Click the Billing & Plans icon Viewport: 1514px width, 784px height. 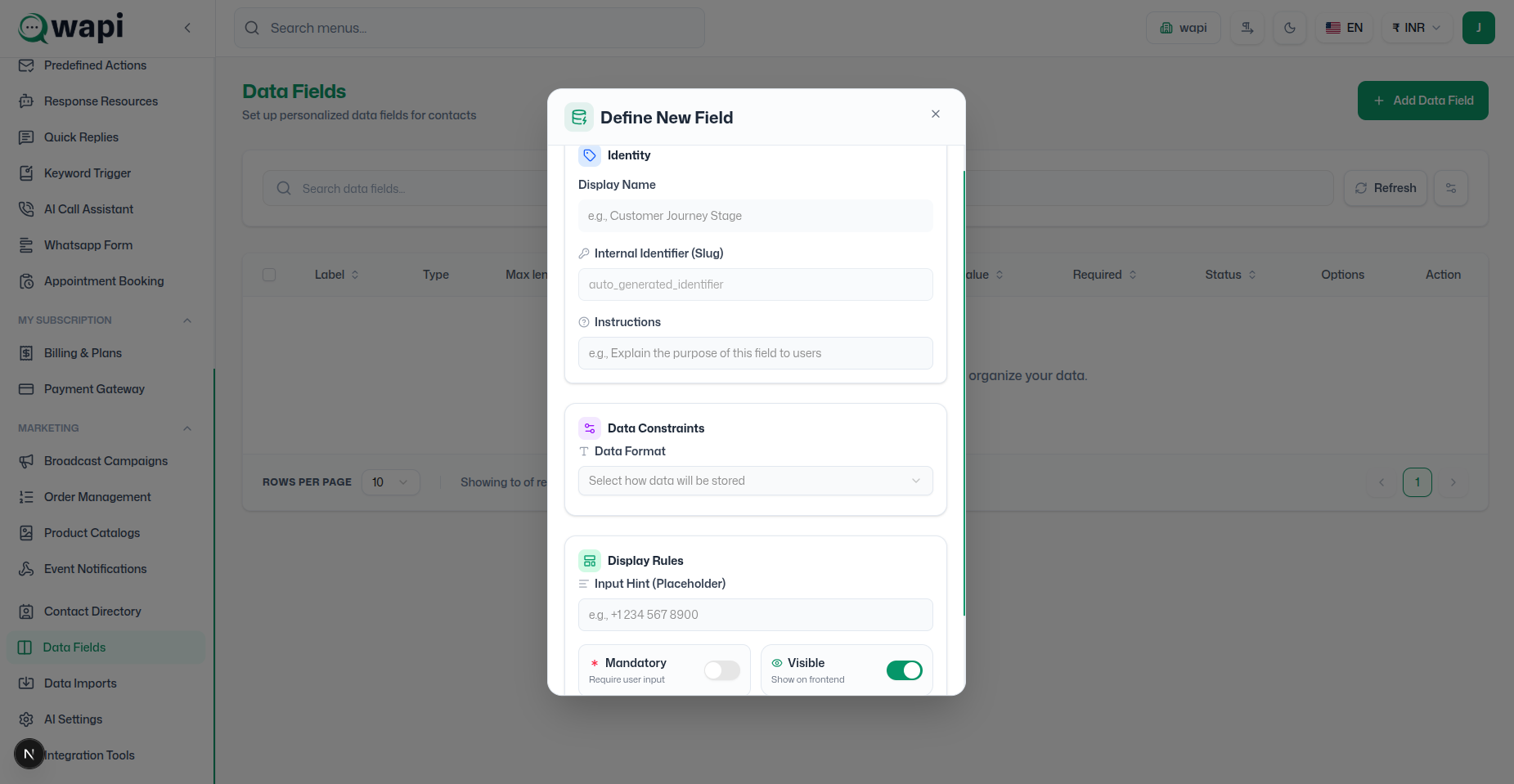pyautogui.click(x=26, y=353)
